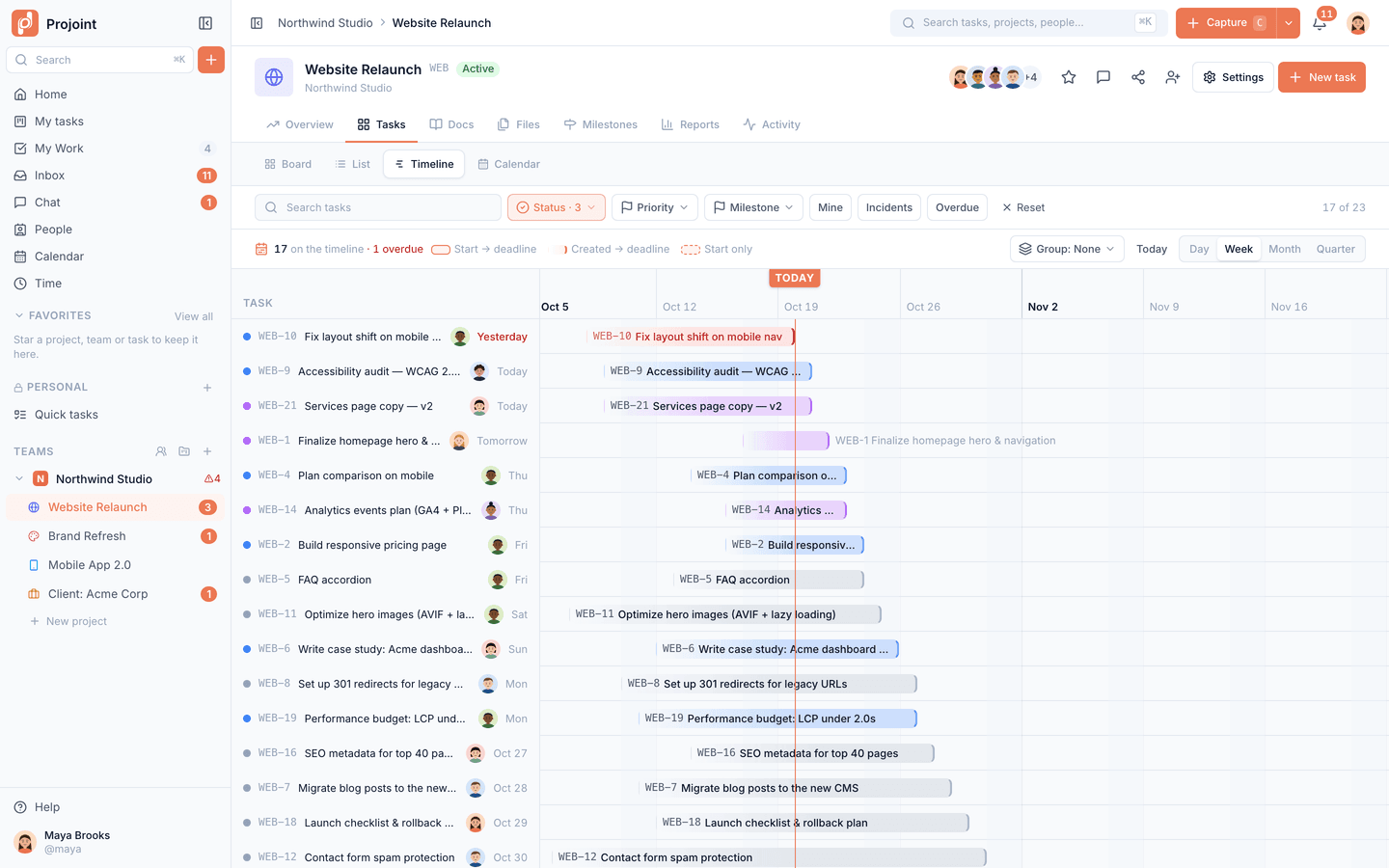This screenshot has width=1389, height=868.
Task: Switch timeline scale to Day
Action: 1199,249
